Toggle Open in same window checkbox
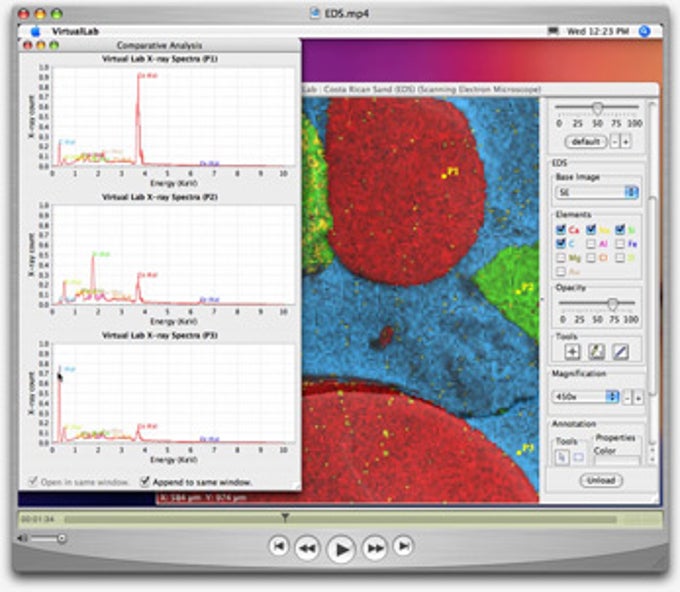The image size is (680, 592). (33, 481)
